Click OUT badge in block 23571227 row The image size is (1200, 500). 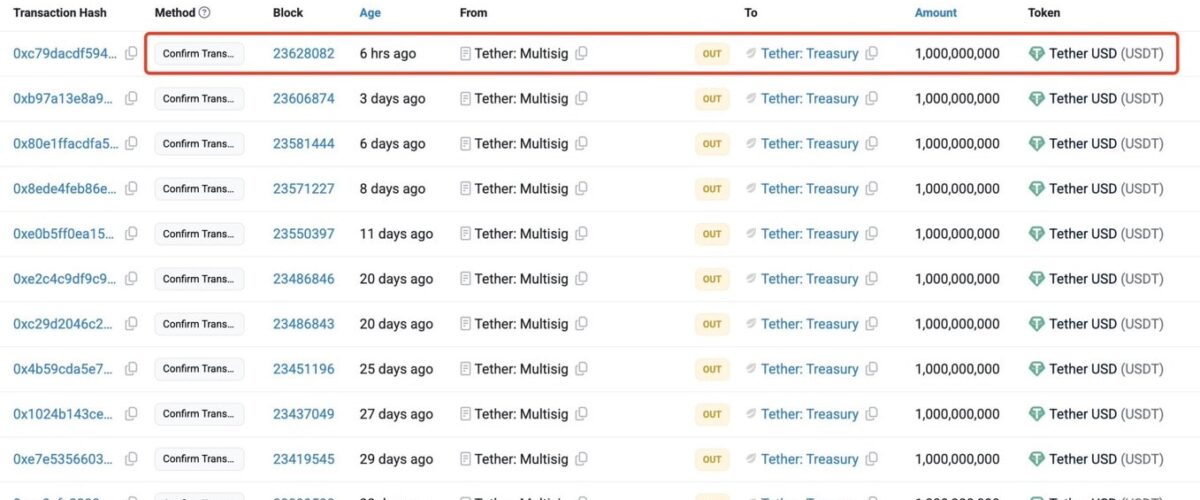(712, 189)
